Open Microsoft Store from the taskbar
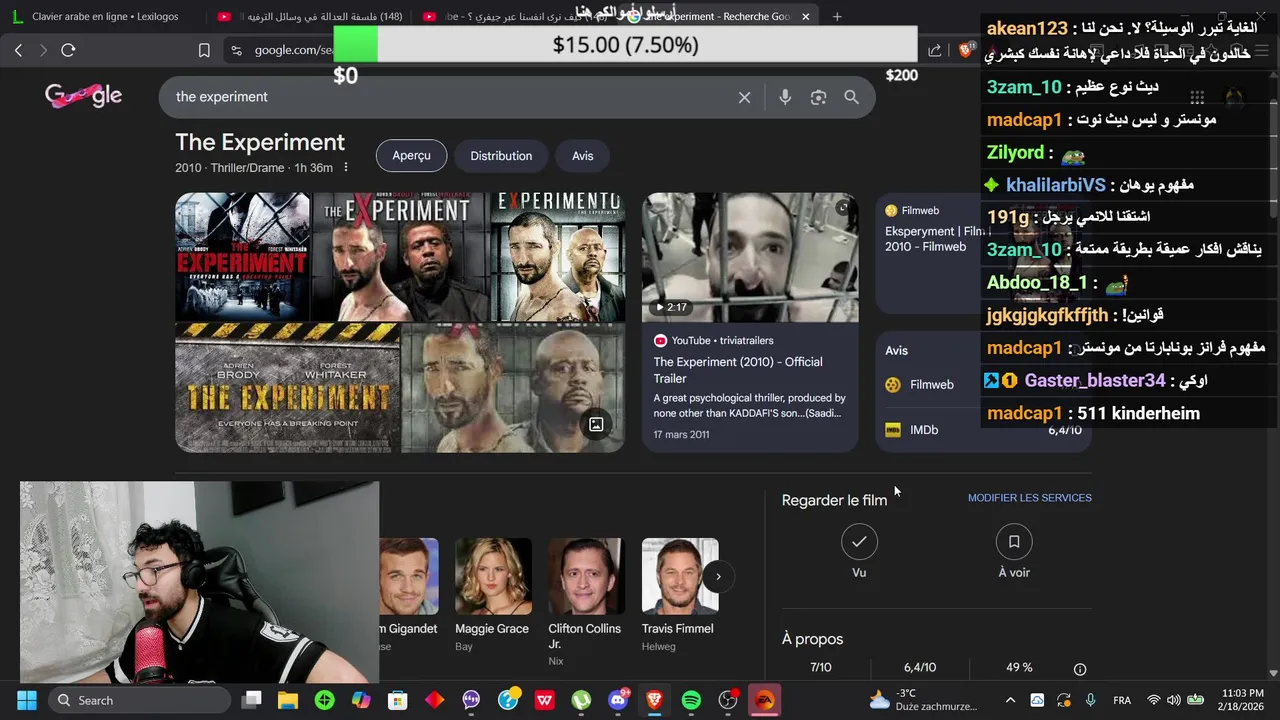 (398, 700)
